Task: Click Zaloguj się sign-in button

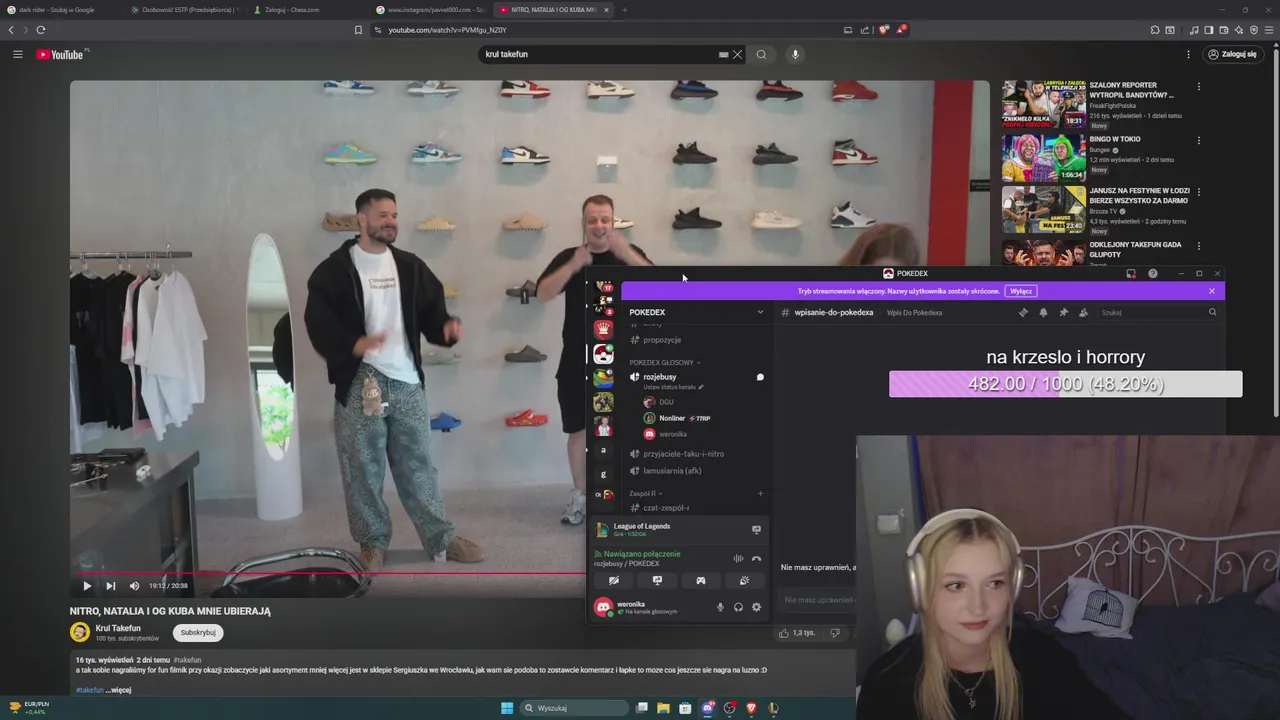Action: click(1232, 54)
